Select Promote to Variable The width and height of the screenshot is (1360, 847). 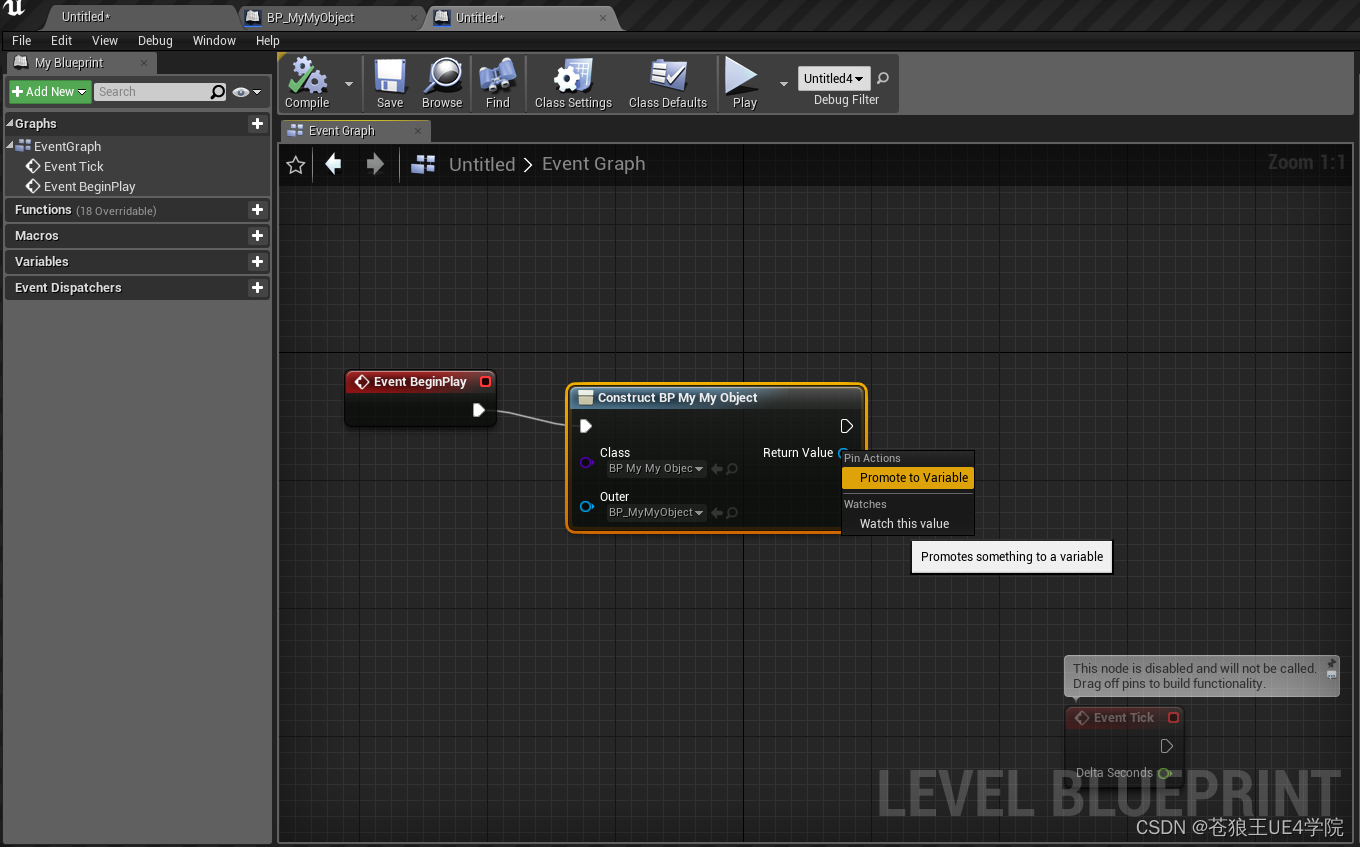[x=908, y=478]
